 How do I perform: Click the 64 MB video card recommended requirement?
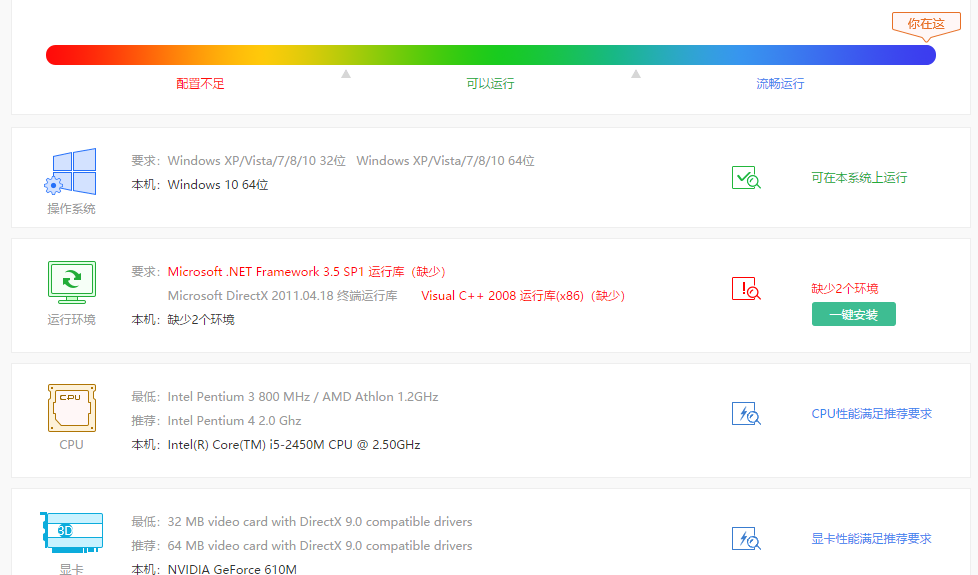pyautogui.click(x=320, y=546)
